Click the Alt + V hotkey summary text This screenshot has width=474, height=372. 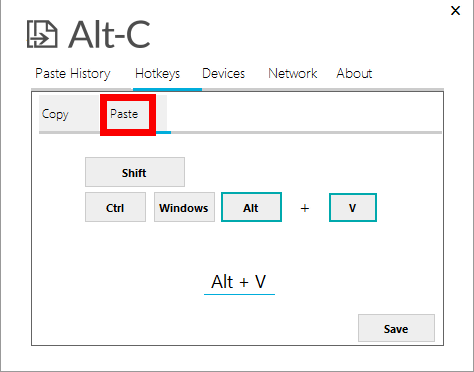pos(239,282)
